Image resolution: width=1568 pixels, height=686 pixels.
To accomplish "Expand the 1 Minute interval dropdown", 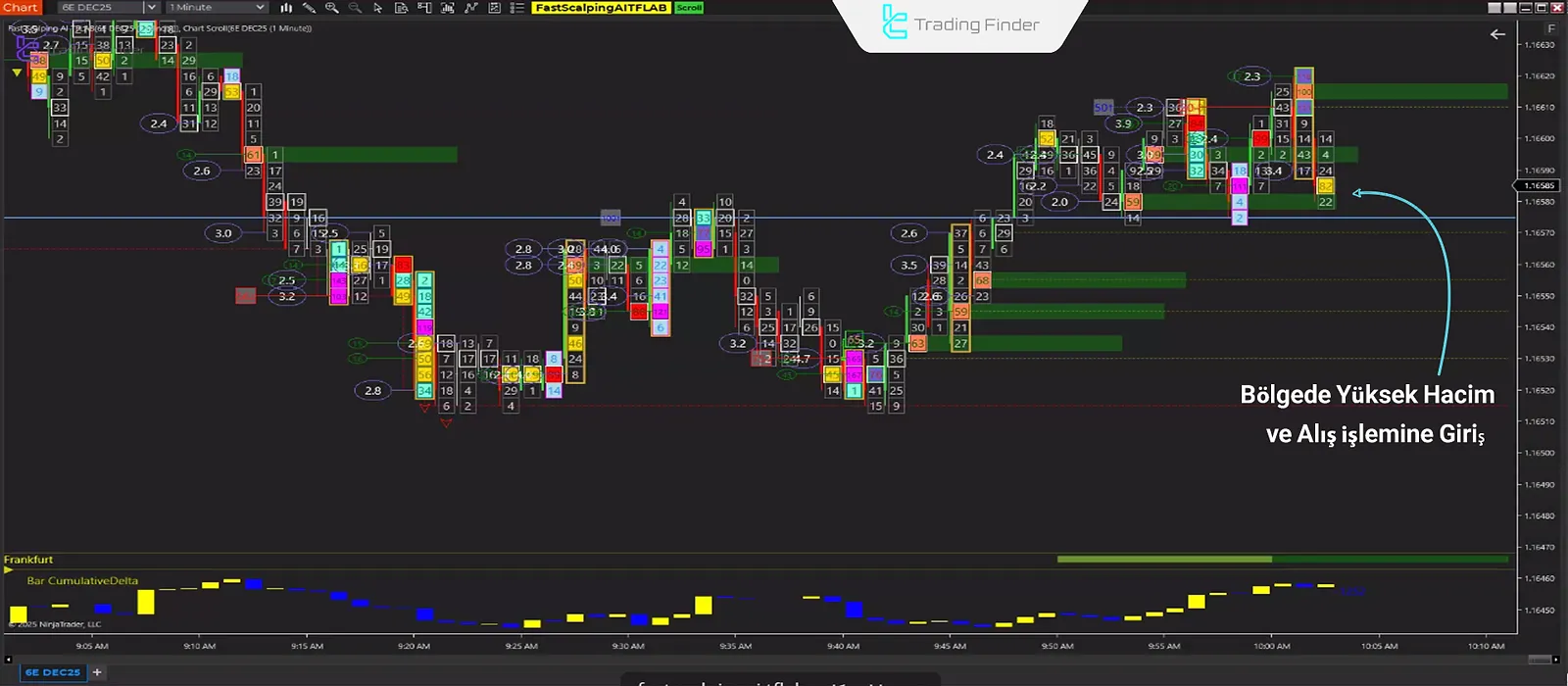I will point(260,8).
